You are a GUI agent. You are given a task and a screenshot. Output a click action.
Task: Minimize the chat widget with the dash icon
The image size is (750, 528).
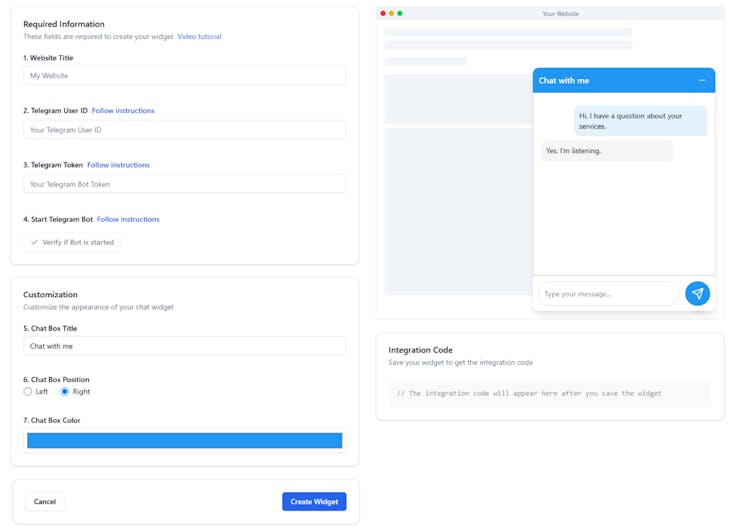pyautogui.click(x=702, y=80)
